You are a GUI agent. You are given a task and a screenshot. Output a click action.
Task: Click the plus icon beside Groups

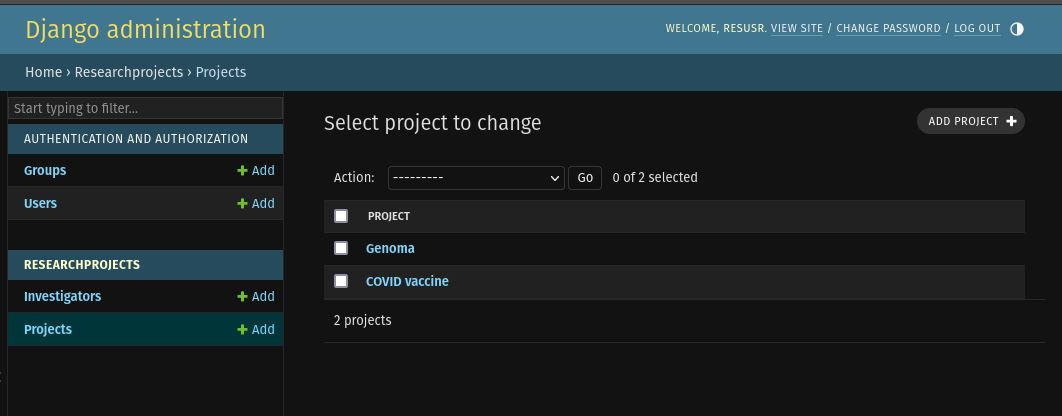point(242,171)
